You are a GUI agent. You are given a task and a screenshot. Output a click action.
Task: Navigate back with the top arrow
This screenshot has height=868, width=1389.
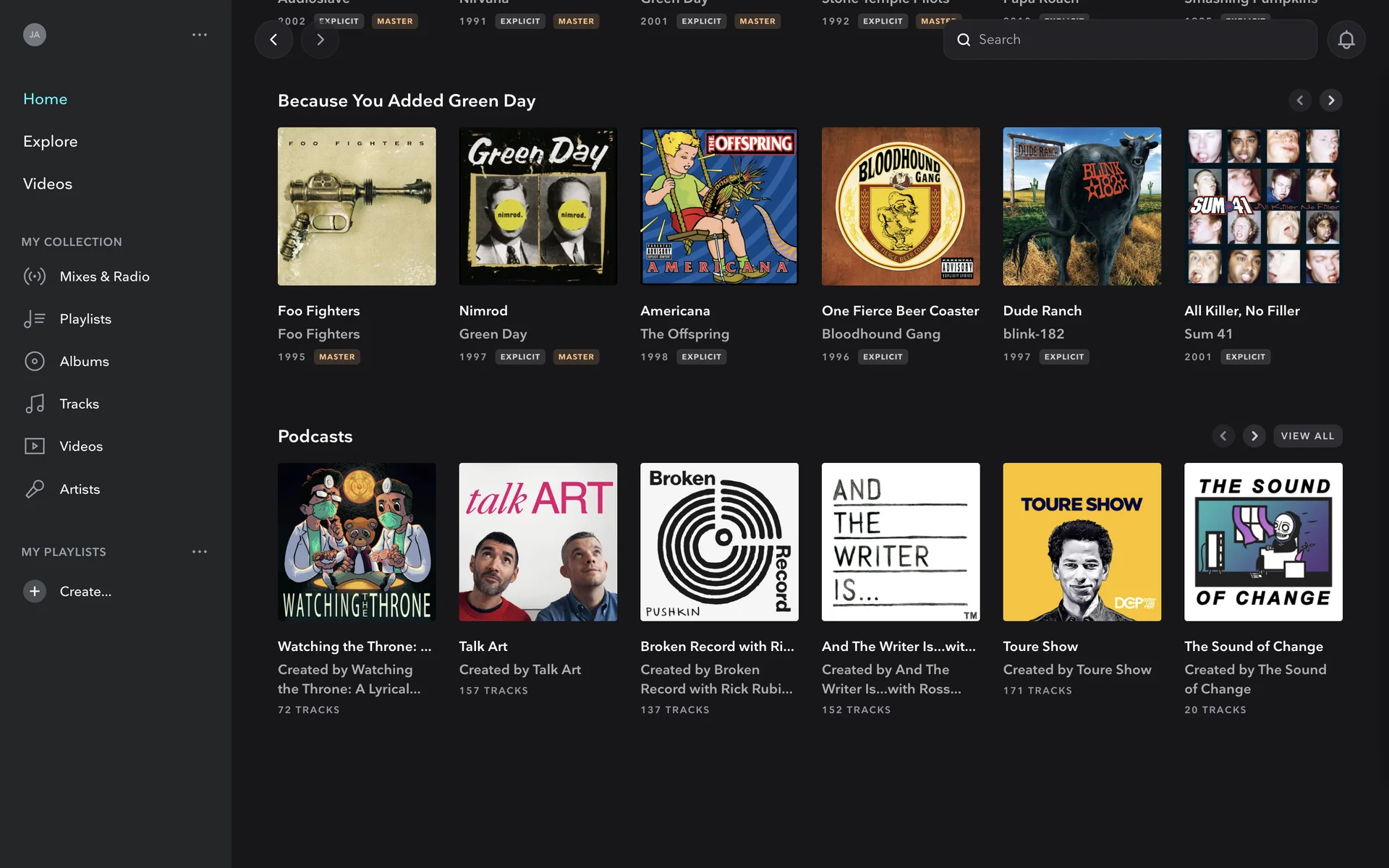click(x=273, y=40)
